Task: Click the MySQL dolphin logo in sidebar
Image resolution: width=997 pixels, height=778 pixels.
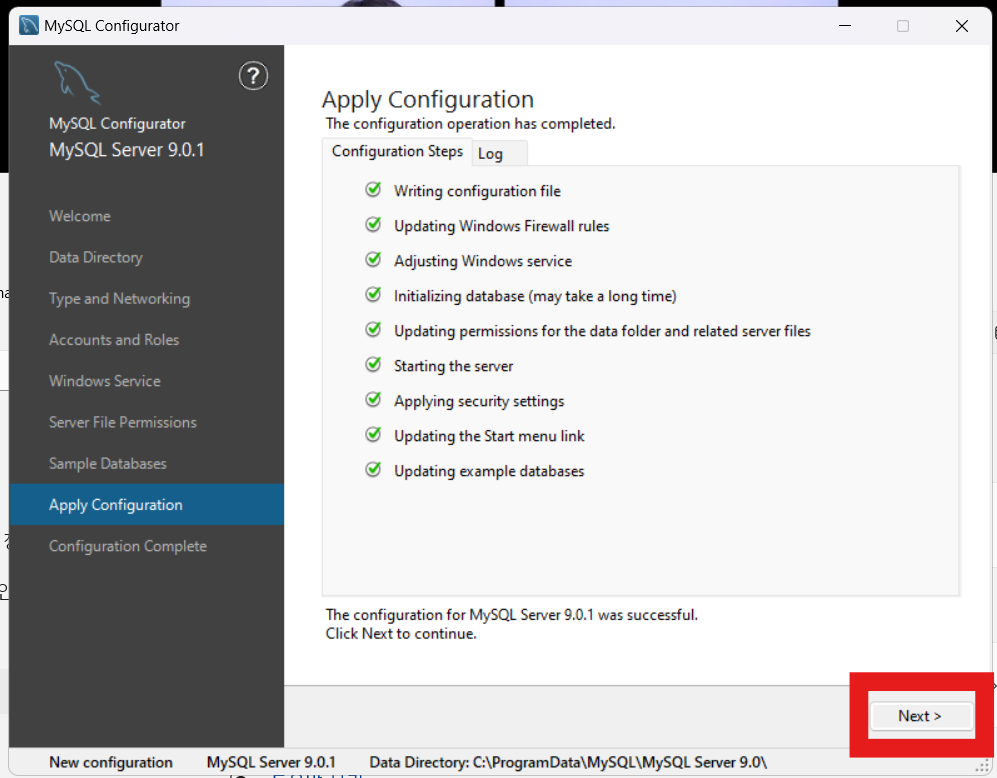Action: coord(77,83)
